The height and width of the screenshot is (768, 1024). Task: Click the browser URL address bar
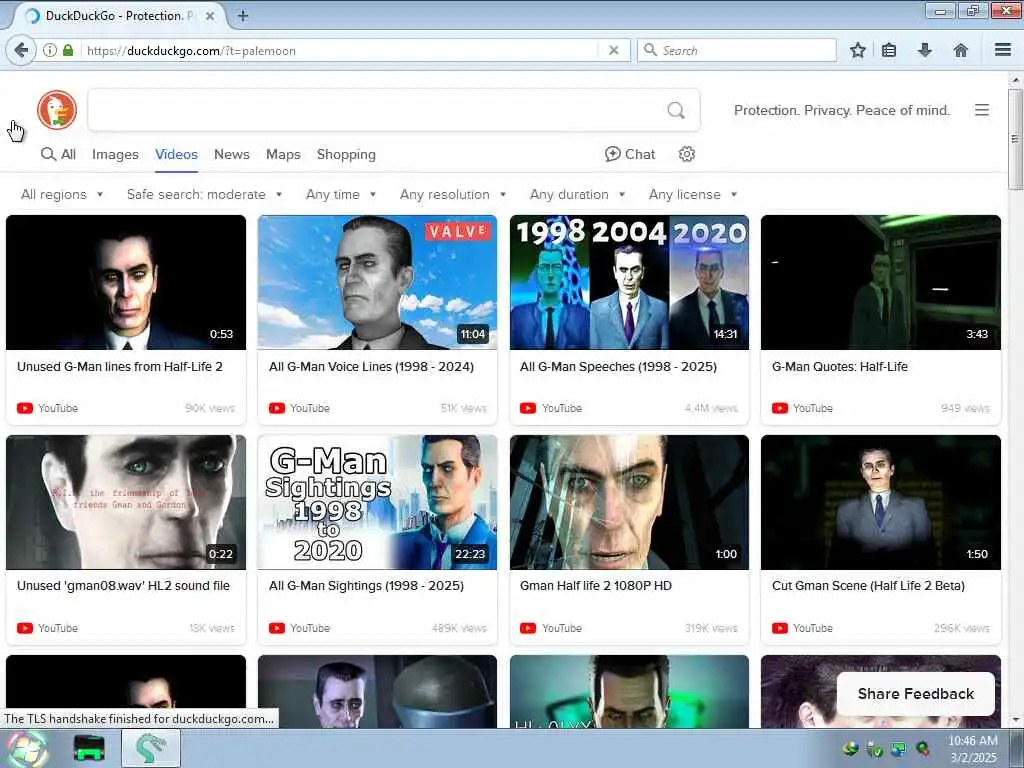pyautogui.click(x=340, y=50)
